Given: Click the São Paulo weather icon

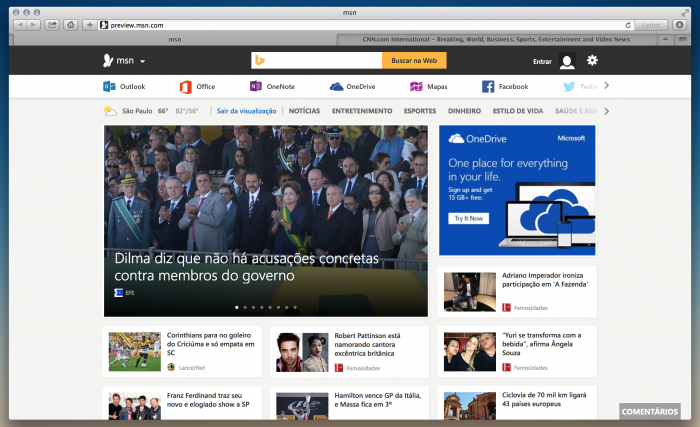Looking at the screenshot, I should (110, 110).
